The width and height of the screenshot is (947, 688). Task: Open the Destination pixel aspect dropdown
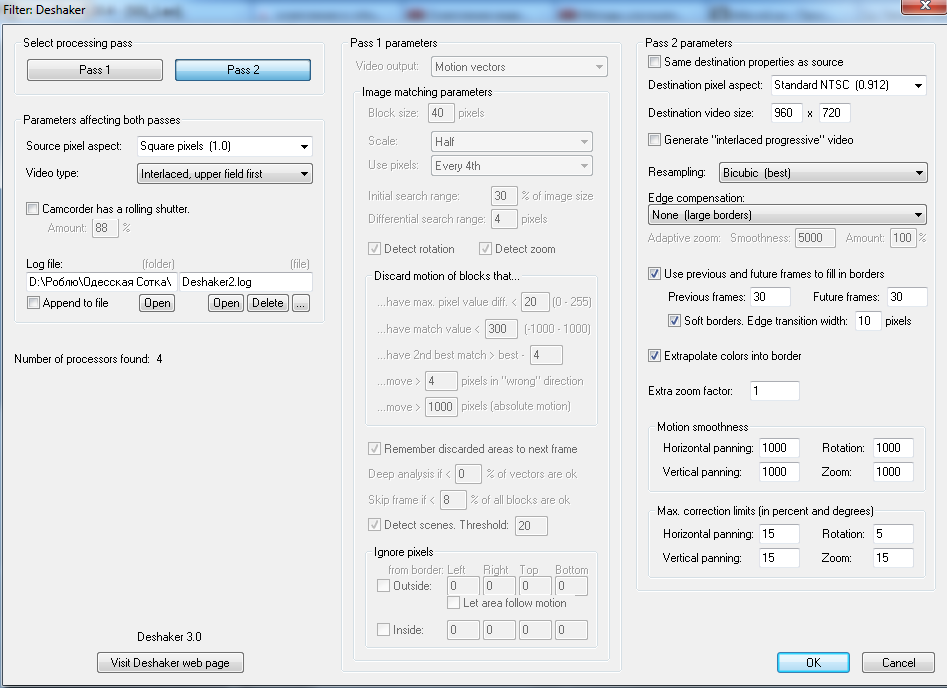[x=849, y=85]
